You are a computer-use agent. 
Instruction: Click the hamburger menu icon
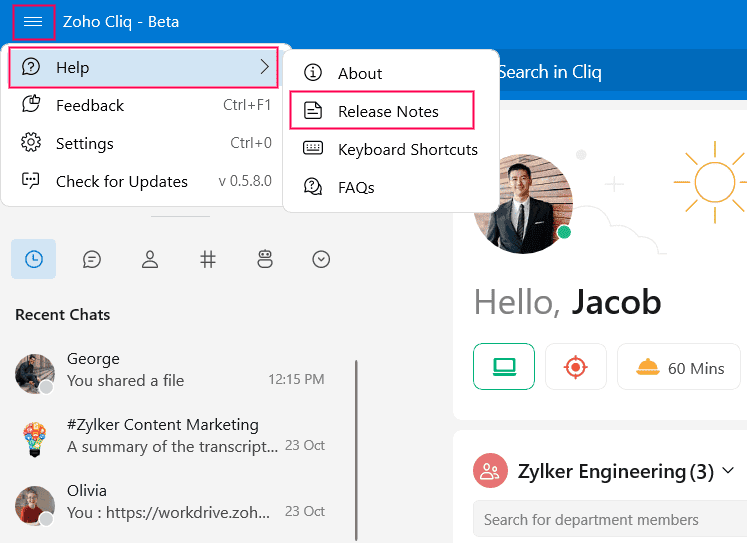tap(33, 21)
